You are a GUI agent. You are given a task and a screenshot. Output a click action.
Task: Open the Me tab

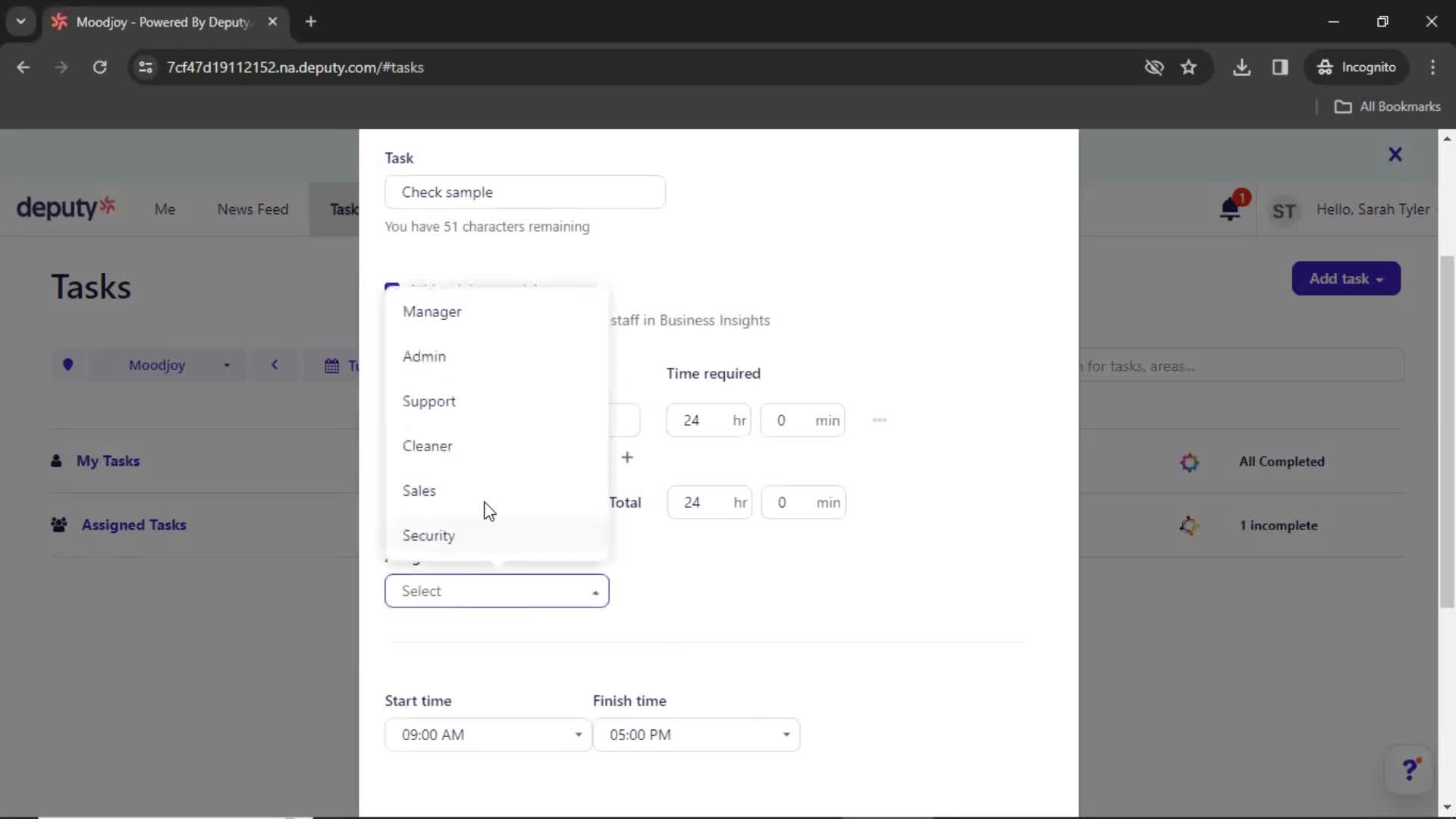point(165,209)
